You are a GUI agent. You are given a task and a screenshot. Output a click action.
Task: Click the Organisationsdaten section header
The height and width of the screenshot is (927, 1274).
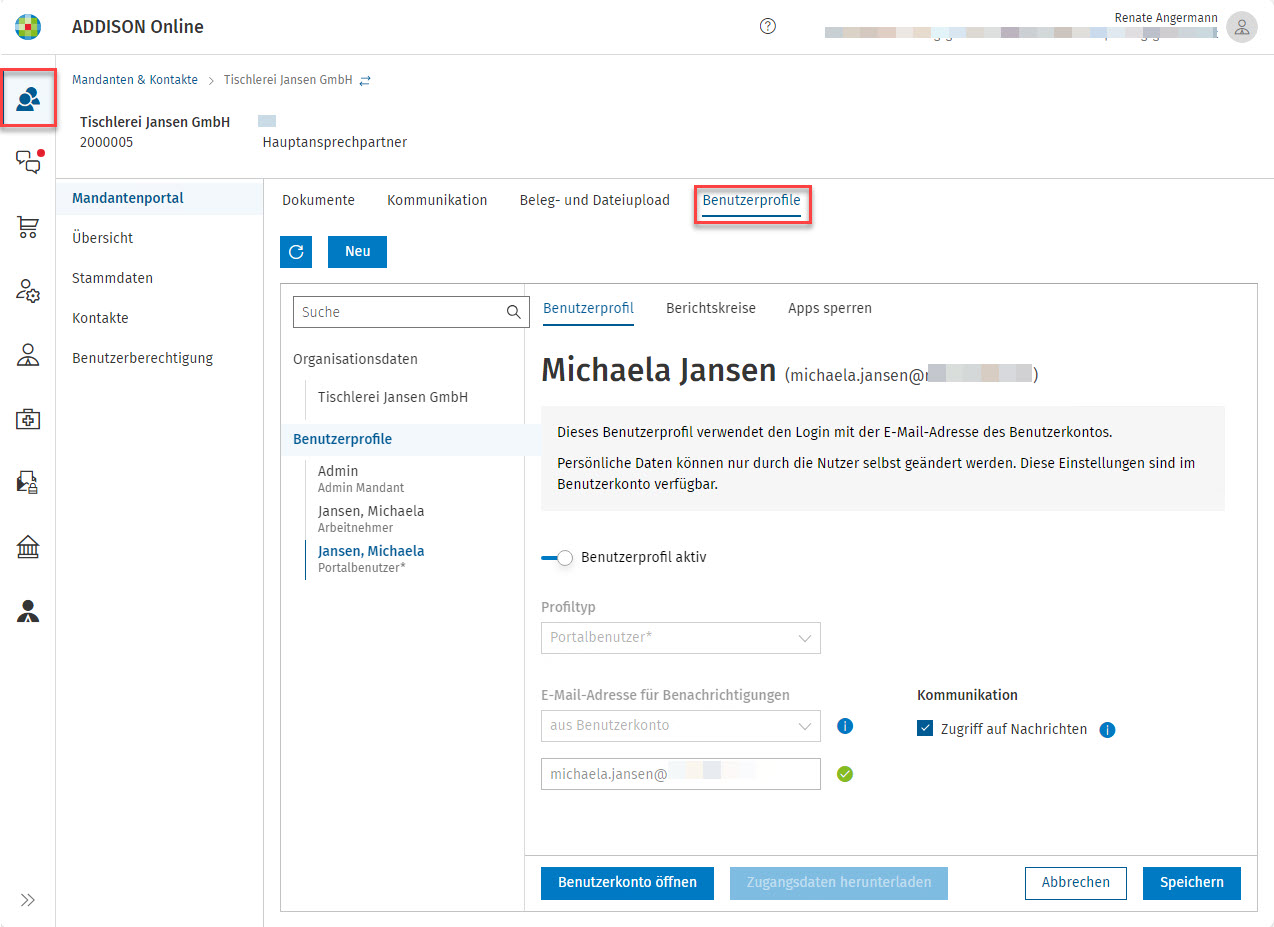356,359
